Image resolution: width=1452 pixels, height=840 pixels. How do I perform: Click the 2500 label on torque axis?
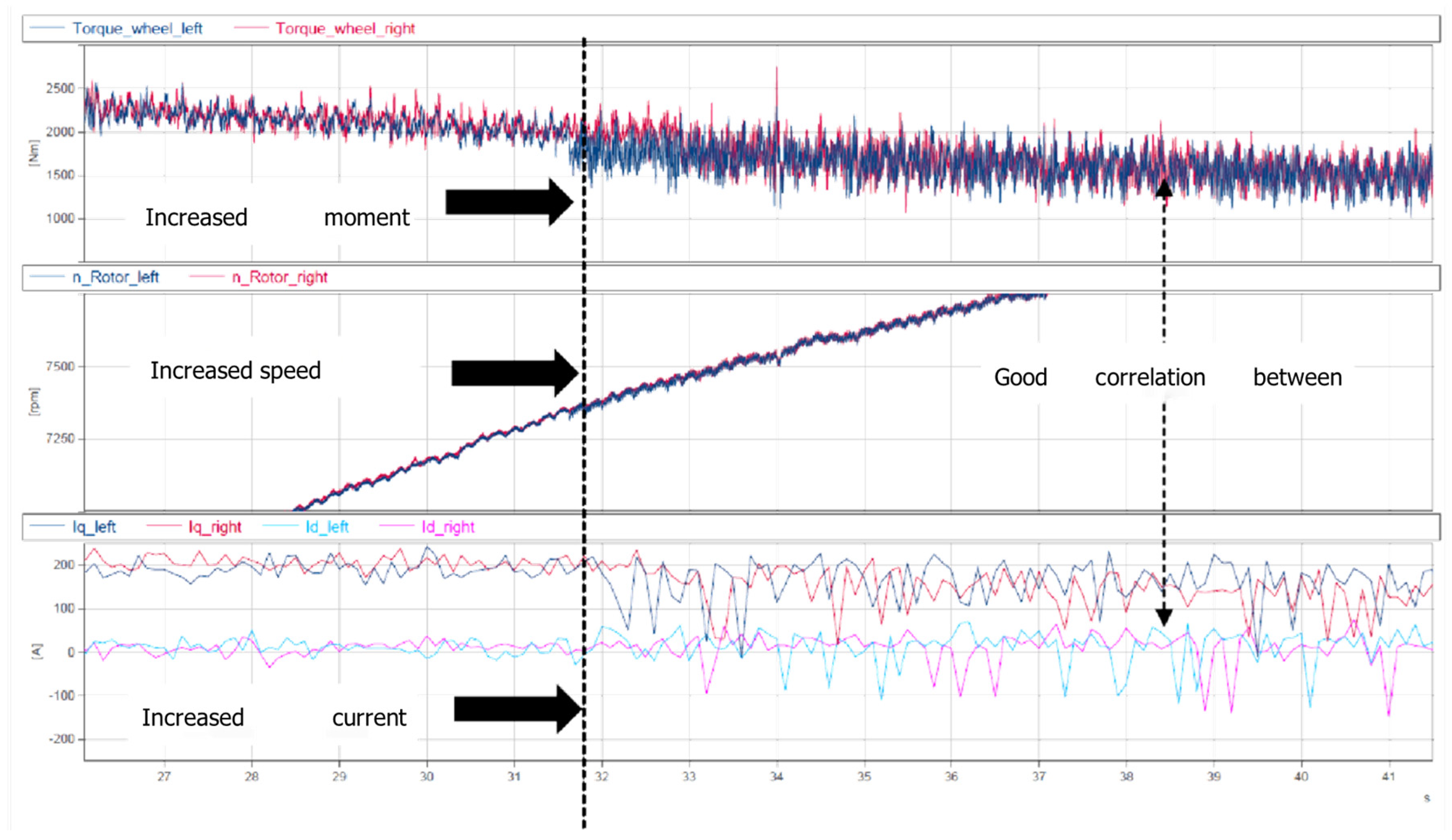pos(61,88)
